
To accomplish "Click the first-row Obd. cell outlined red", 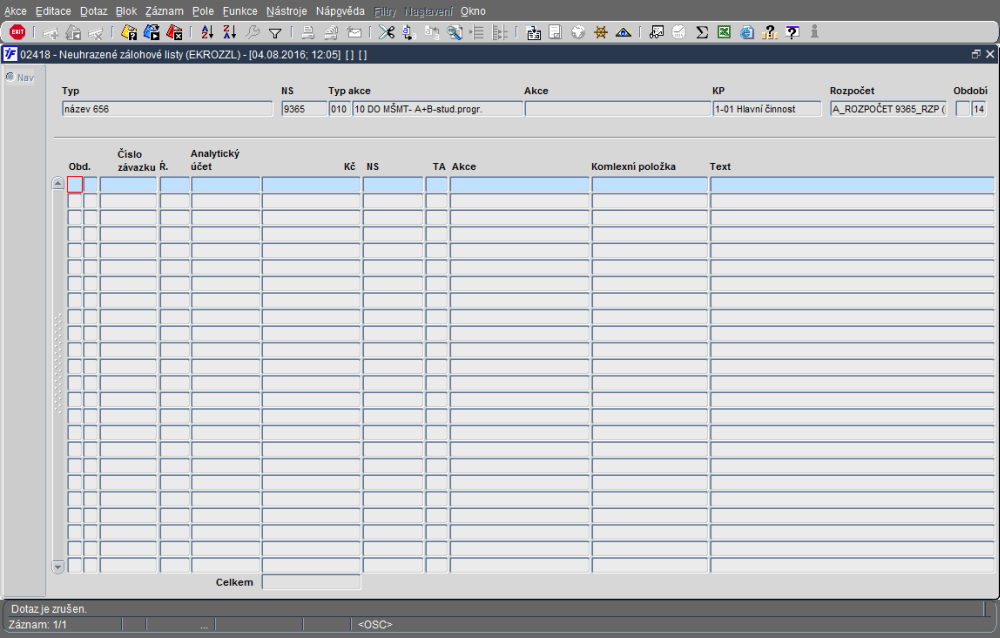I will pyautogui.click(x=75, y=184).
